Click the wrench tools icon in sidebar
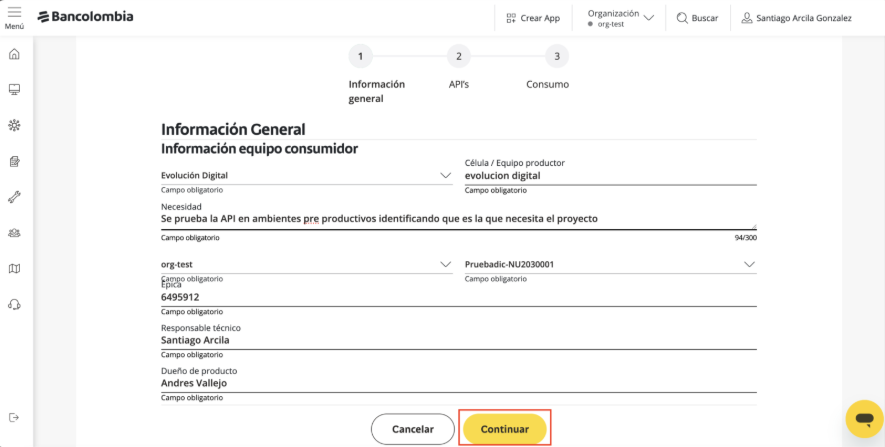The width and height of the screenshot is (885, 447). pos(14,197)
